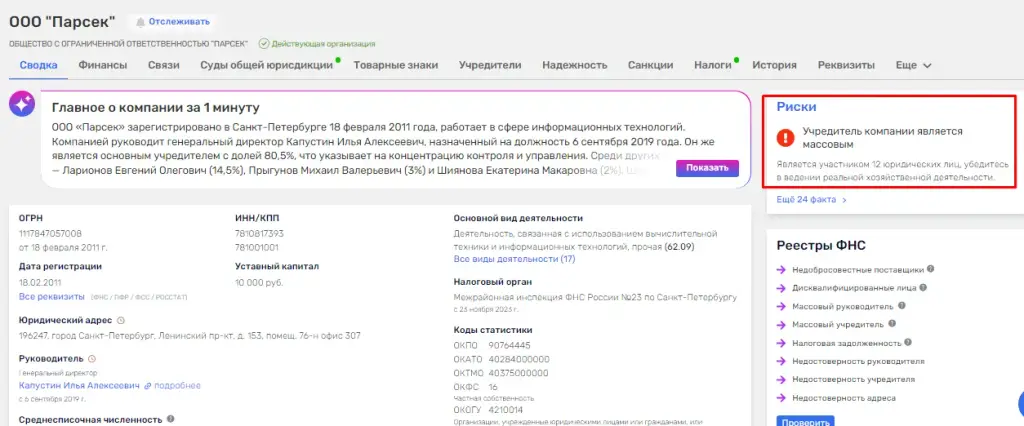Click red clock icon beside Руководитель

(91, 359)
